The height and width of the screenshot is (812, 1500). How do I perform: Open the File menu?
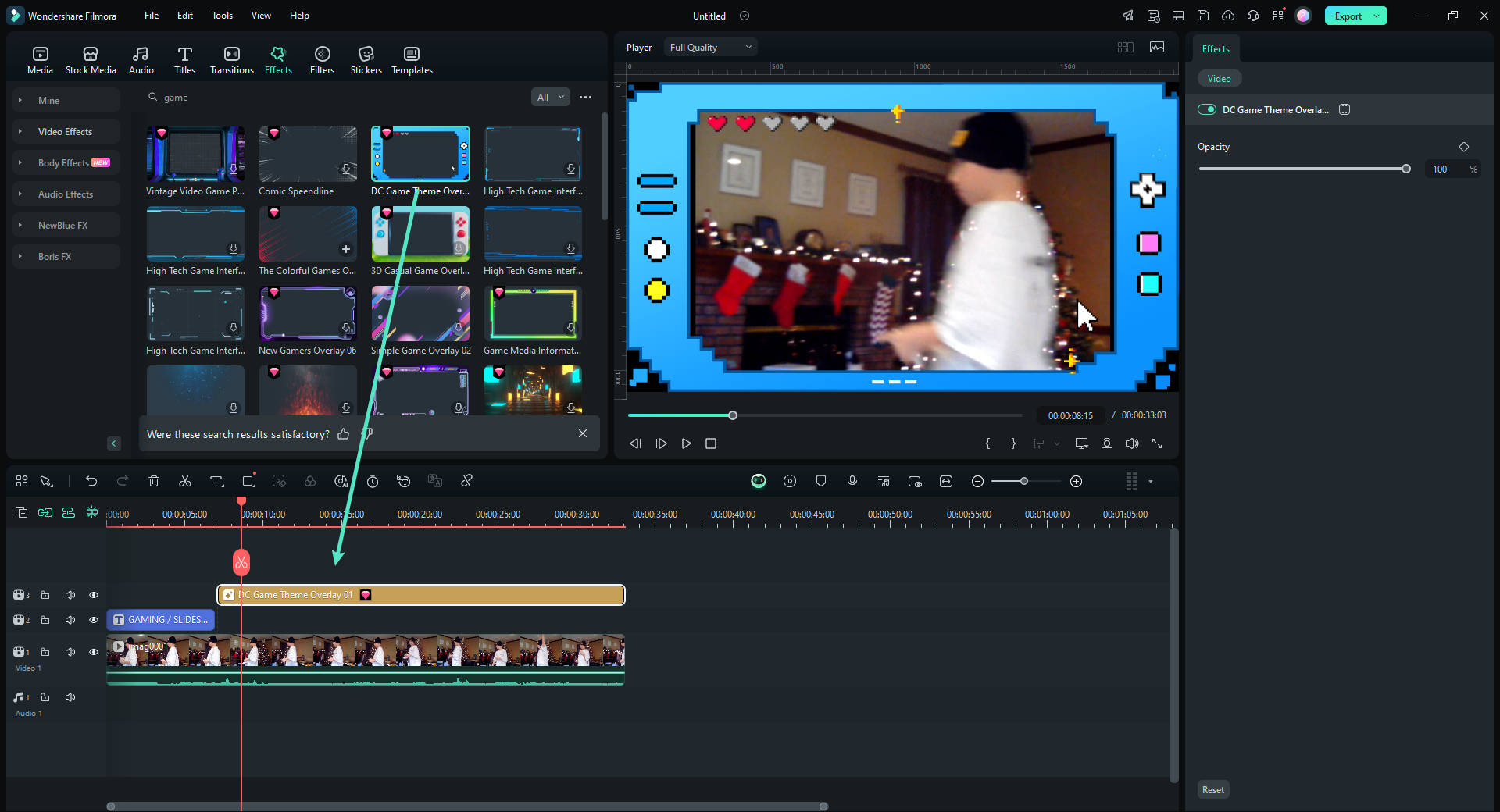(x=152, y=16)
